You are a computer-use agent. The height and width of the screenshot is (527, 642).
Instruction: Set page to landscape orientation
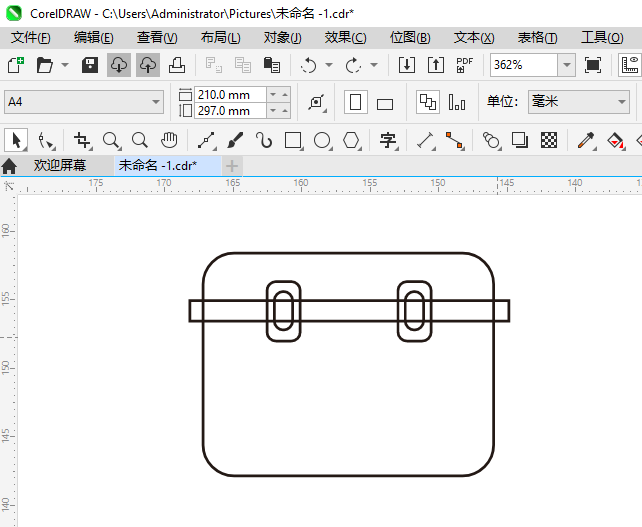pos(385,104)
